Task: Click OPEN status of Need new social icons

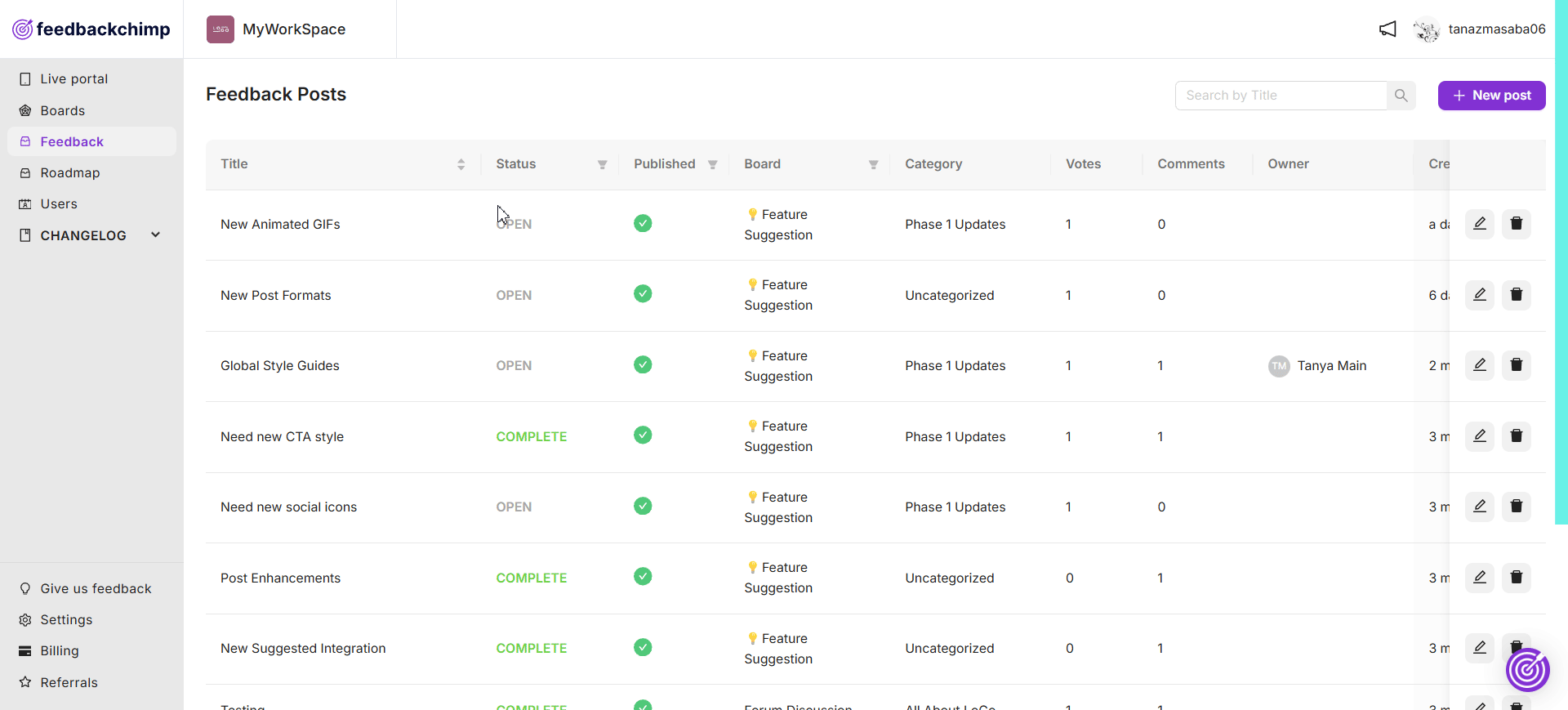Action: coord(514,507)
